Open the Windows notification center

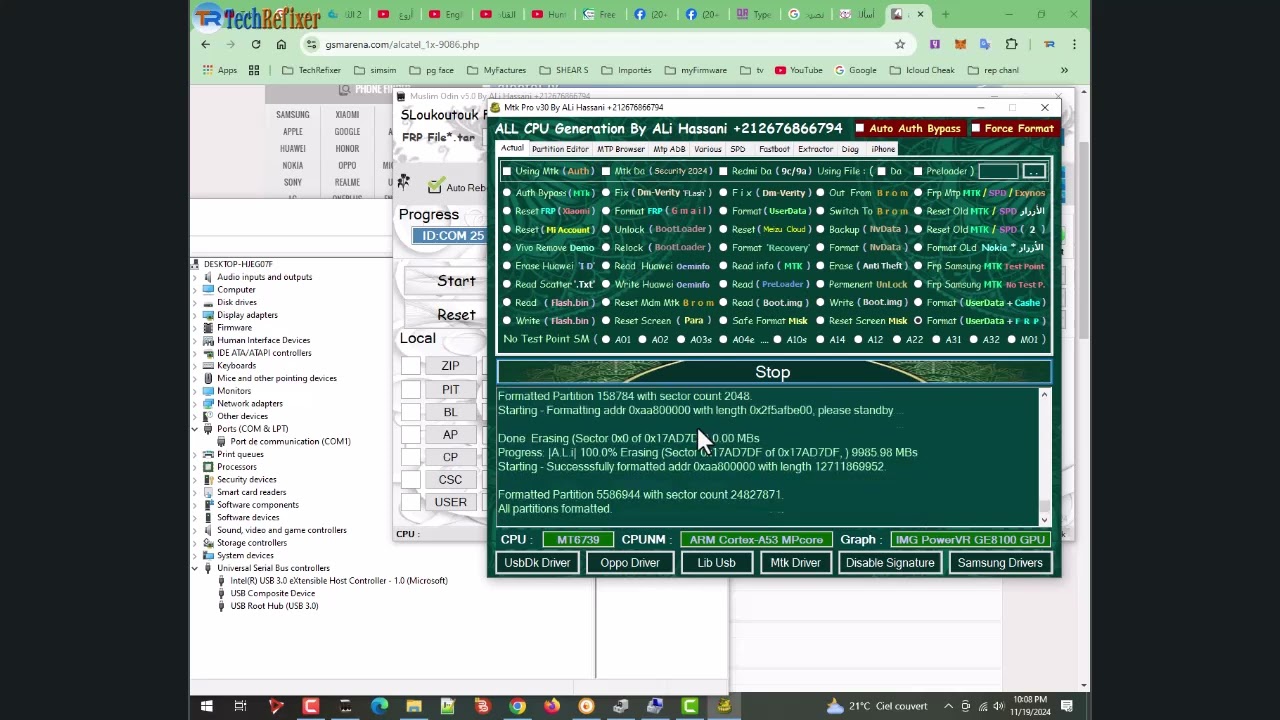coord(1068,707)
